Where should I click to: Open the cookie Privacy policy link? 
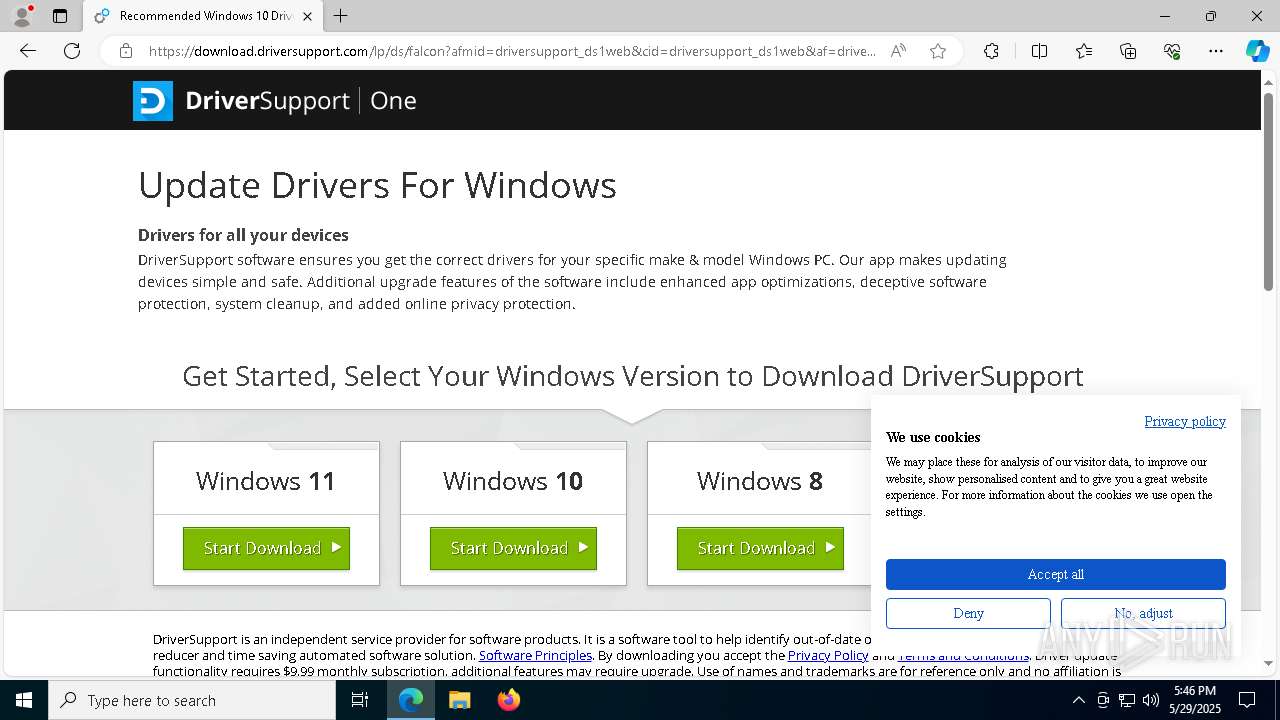(x=1185, y=421)
